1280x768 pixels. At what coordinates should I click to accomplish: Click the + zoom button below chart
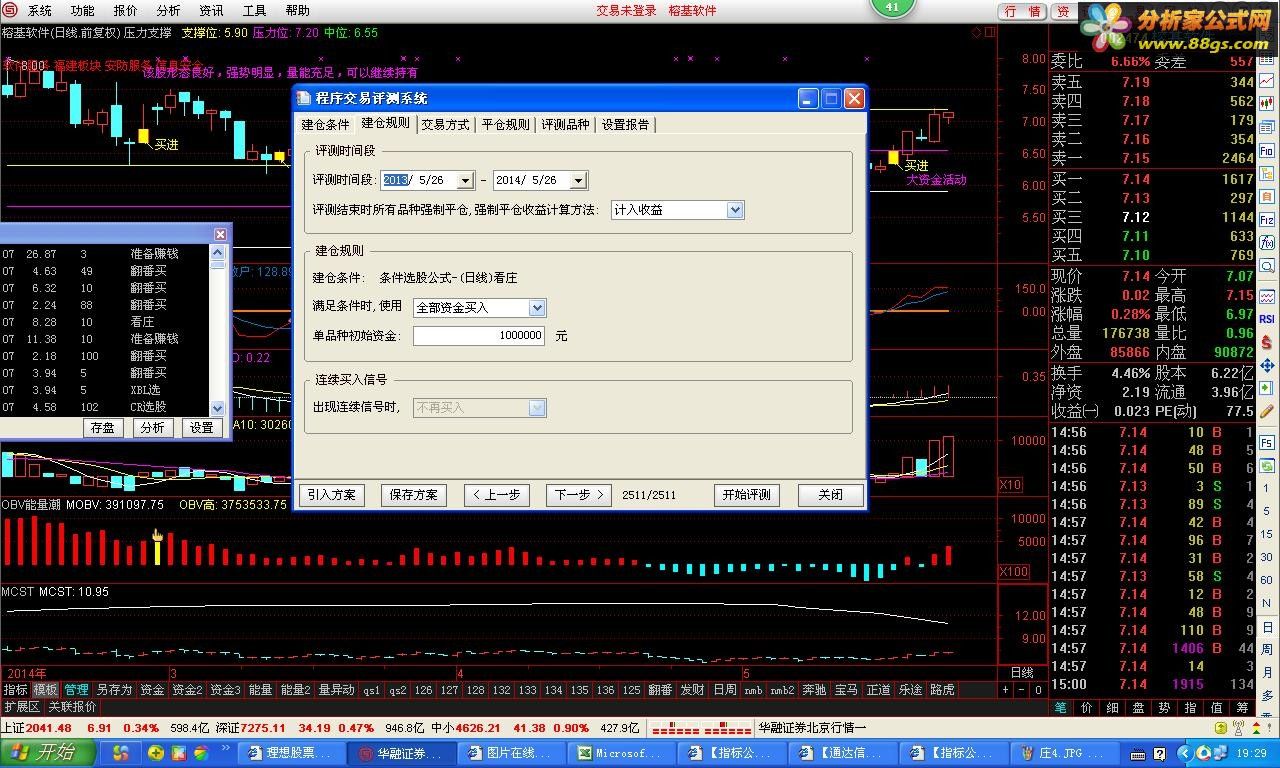point(1006,690)
